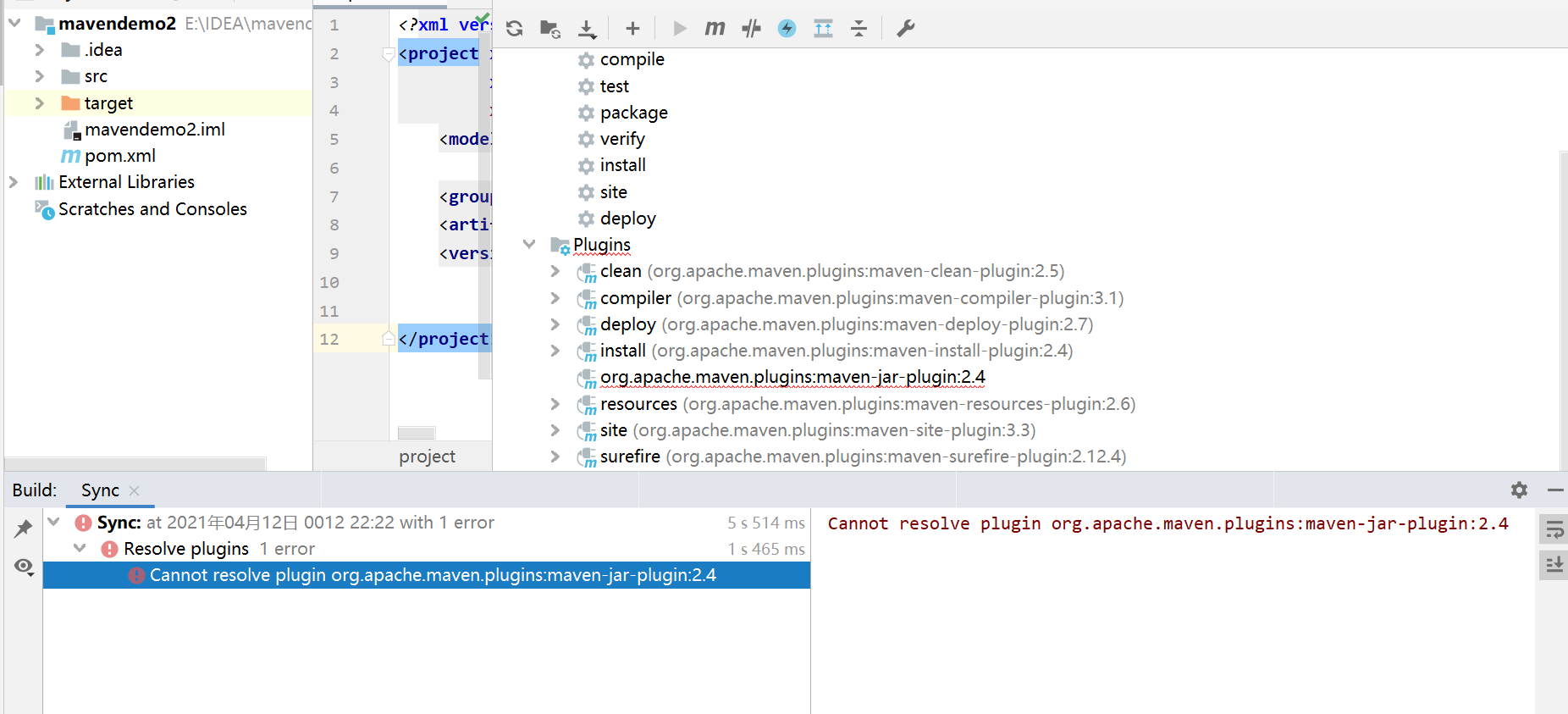Expand the surefire plugin node
This screenshot has width=1568, height=714.
point(555,457)
